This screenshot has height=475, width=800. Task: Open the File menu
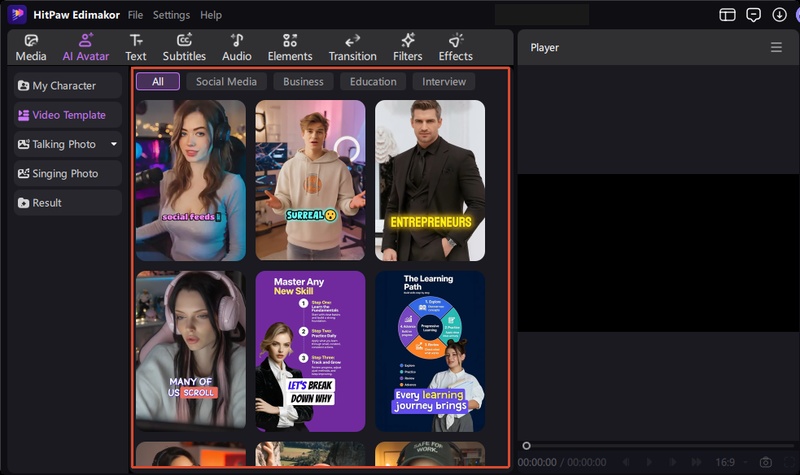[x=135, y=15]
